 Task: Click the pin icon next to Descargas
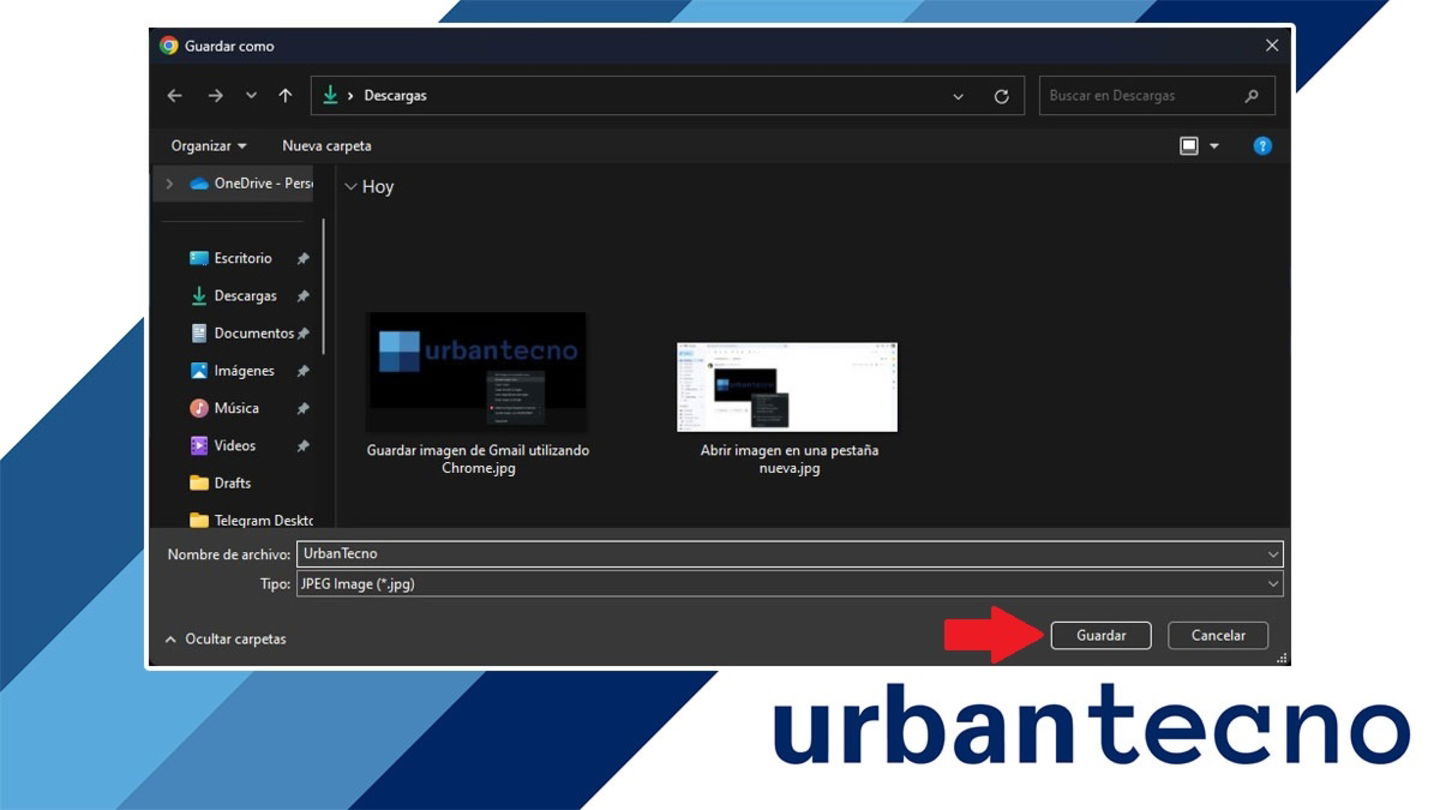click(x=303, y=297)
